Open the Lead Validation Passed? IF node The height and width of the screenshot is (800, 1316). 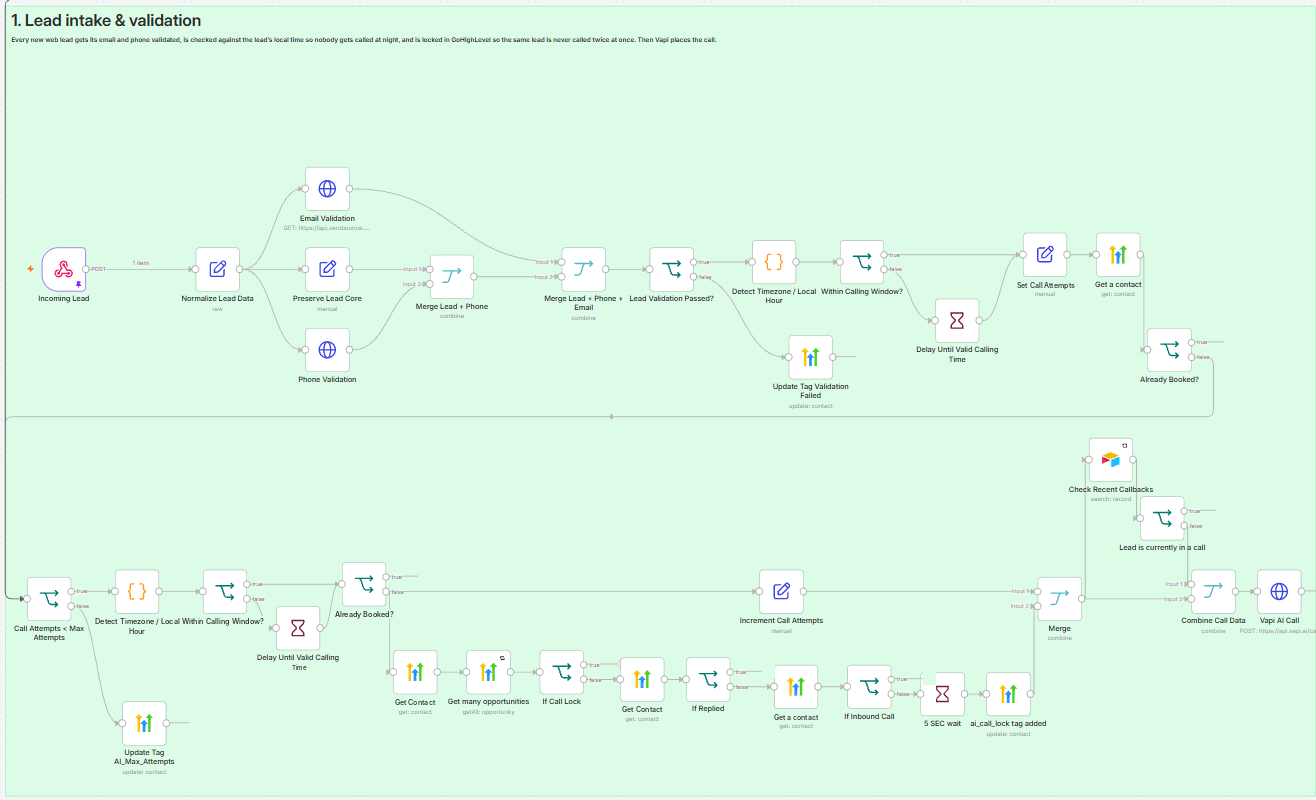(672, 269)
